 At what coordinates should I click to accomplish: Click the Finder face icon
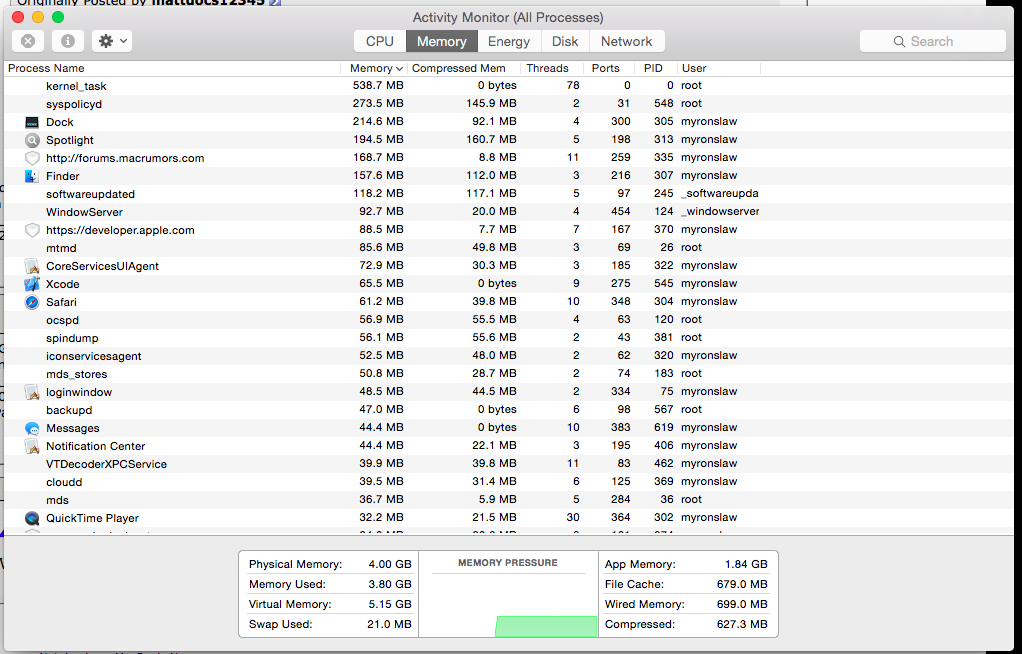point(32,176)
